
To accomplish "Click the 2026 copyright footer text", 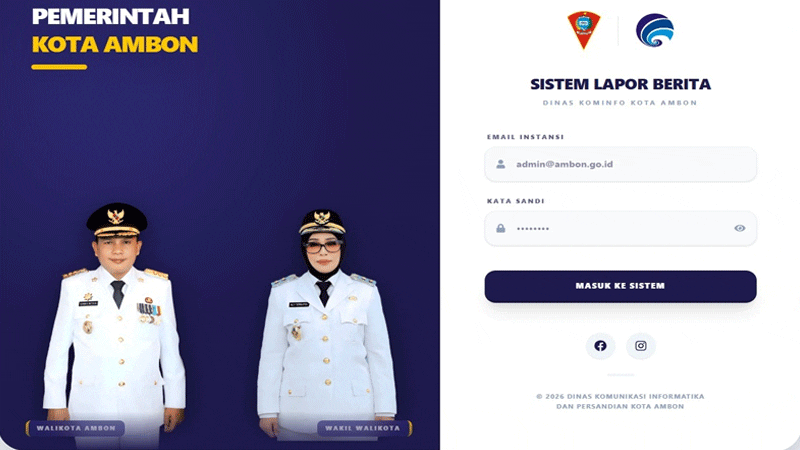I will 620,401.
